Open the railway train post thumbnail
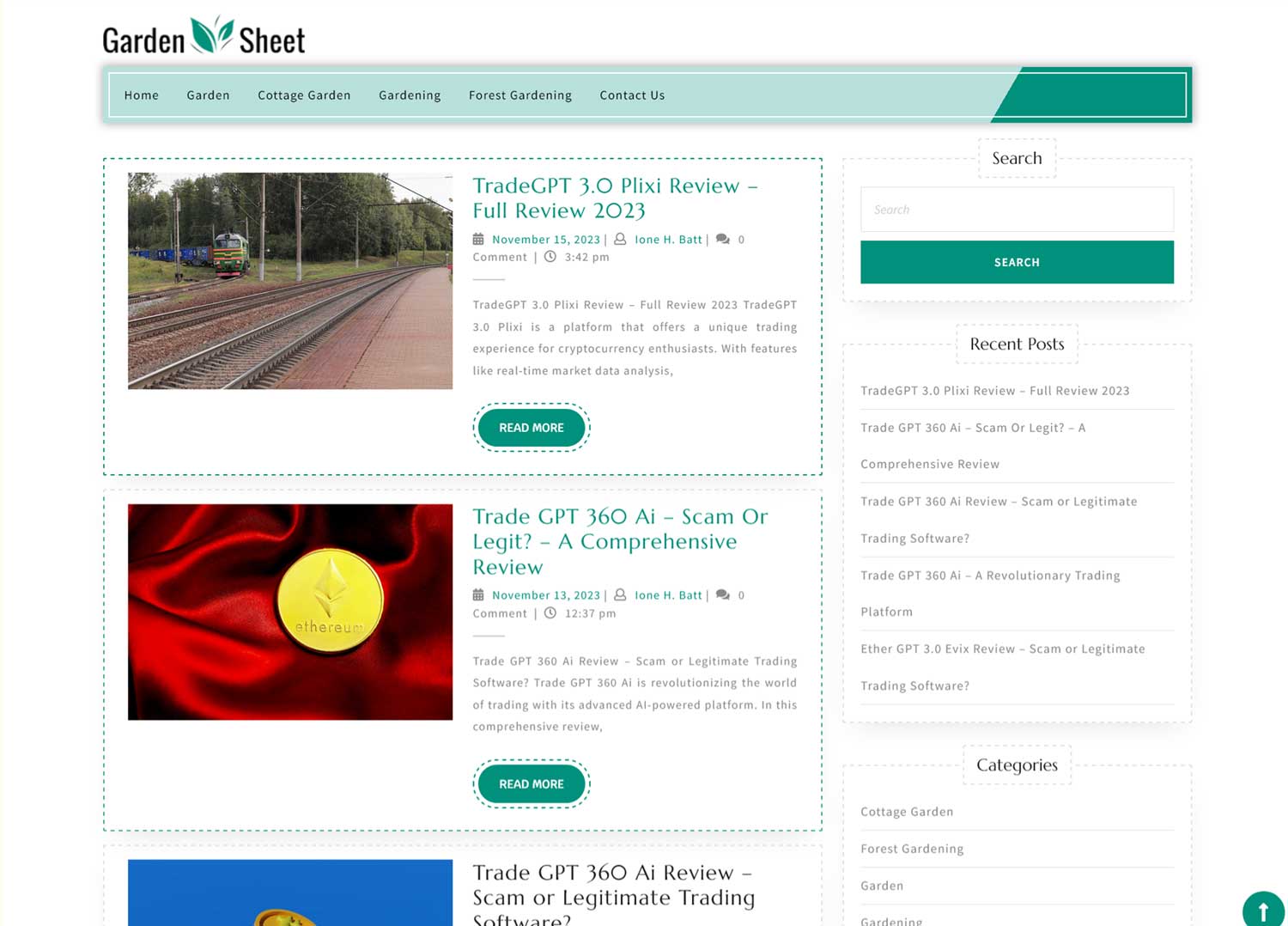The image size is (1288, 926). (290, 281)
